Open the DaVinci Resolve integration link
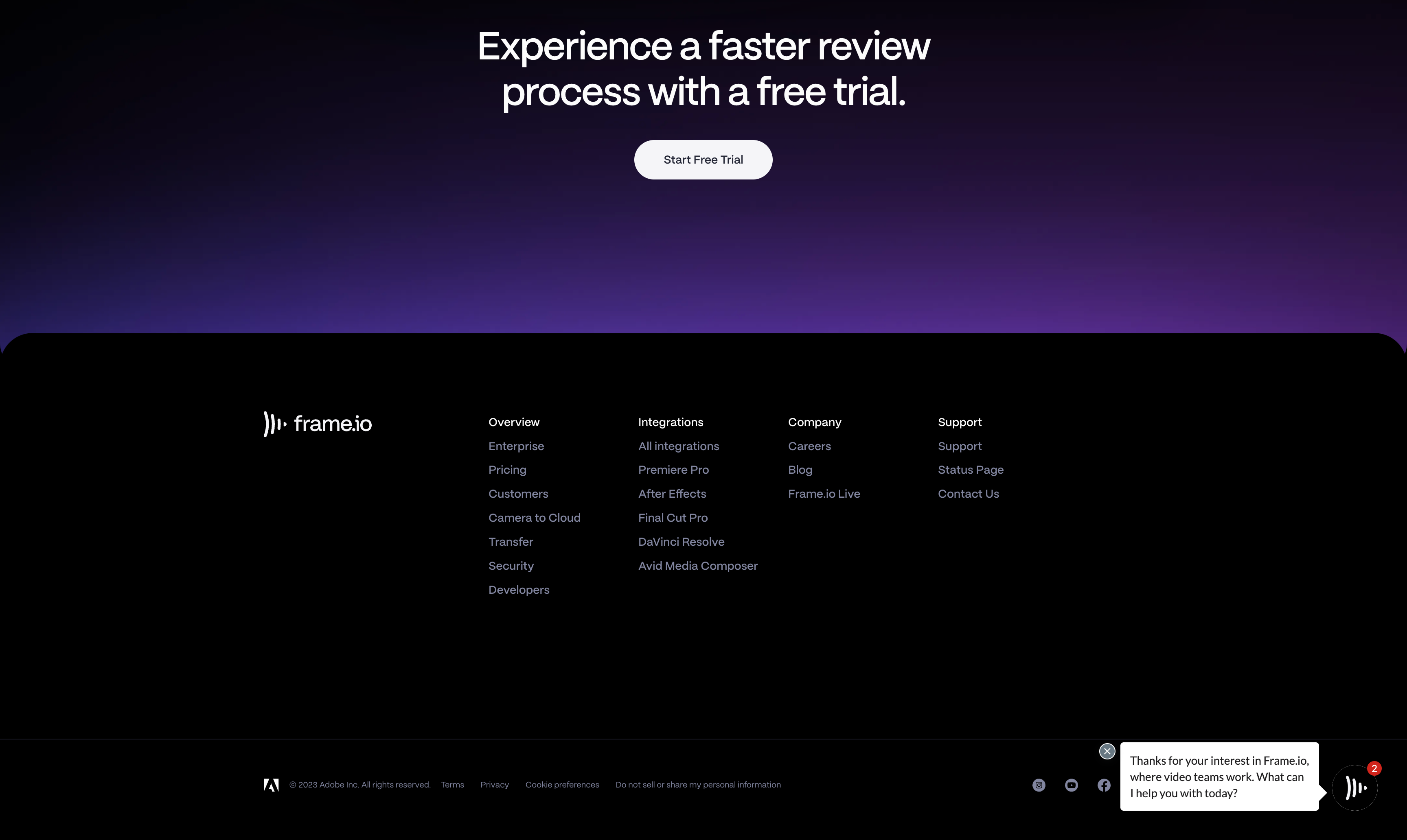The image size is (1407, 840). pyautogui.click(x=681, y=542)
